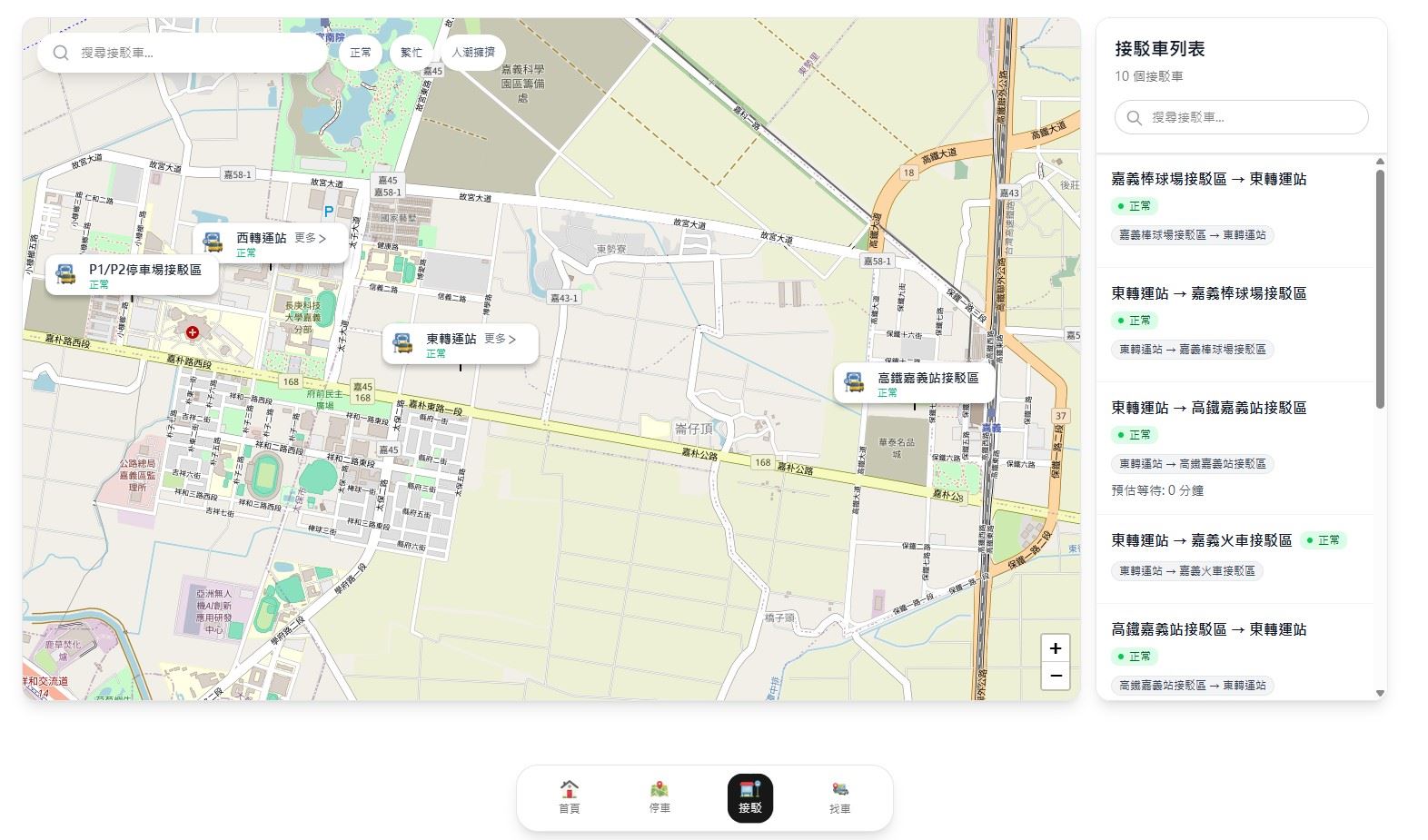This screenshot has height=840, width=1428.
Task: Expand 更多 on the 西轉運站 marker
Action: coord(310,238)
